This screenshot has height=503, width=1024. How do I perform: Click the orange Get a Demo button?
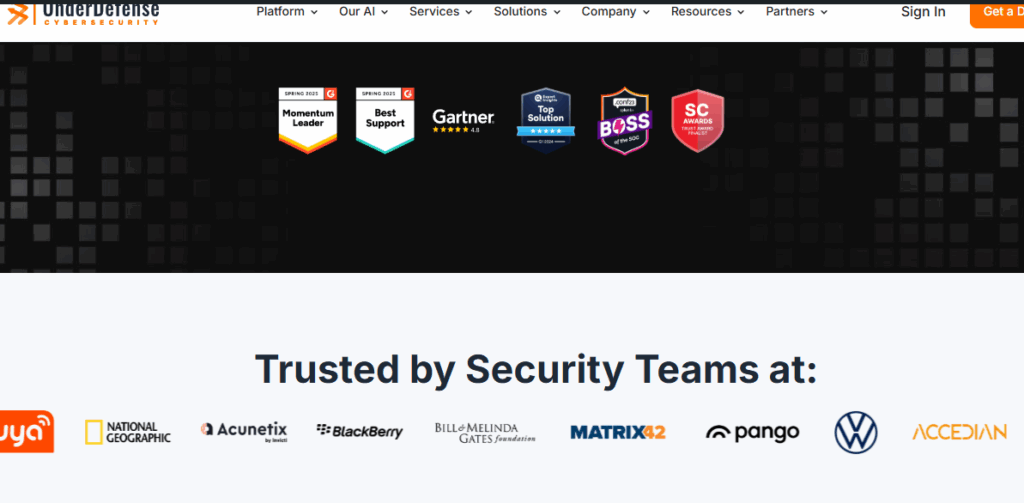[x=997, y=14]
